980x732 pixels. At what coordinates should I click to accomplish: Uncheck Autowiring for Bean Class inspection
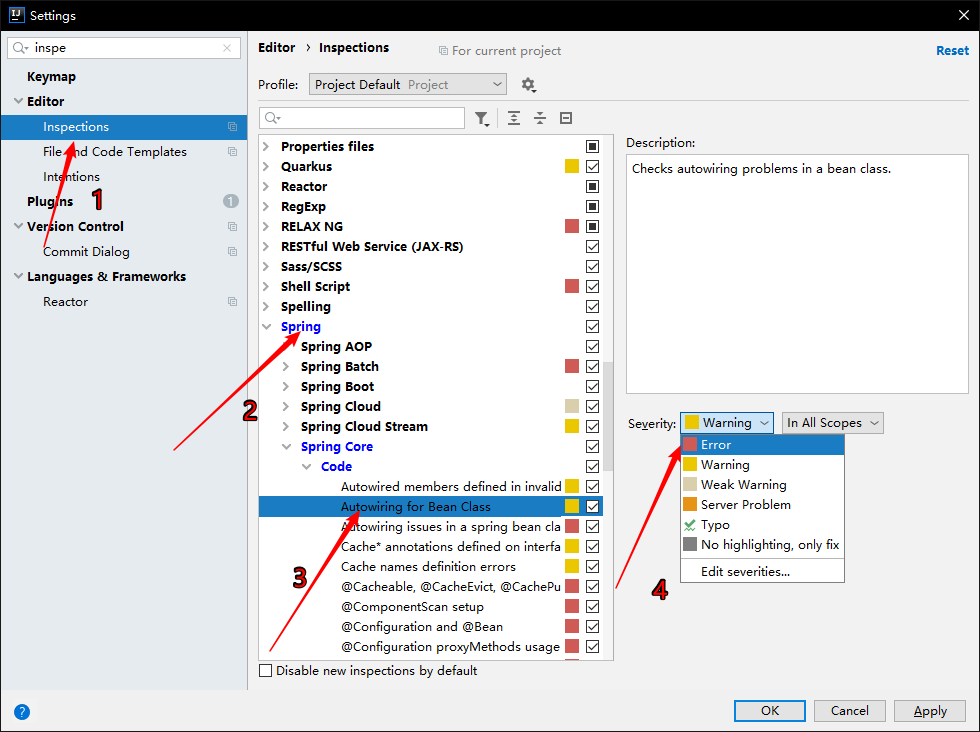(x=592, y=506)
